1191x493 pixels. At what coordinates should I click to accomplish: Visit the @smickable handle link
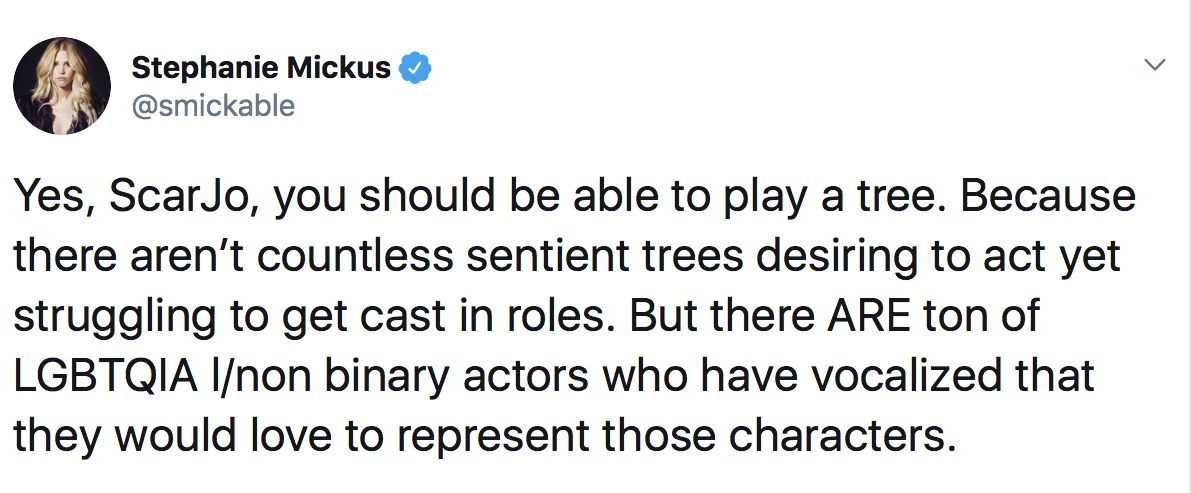[213, 106]
